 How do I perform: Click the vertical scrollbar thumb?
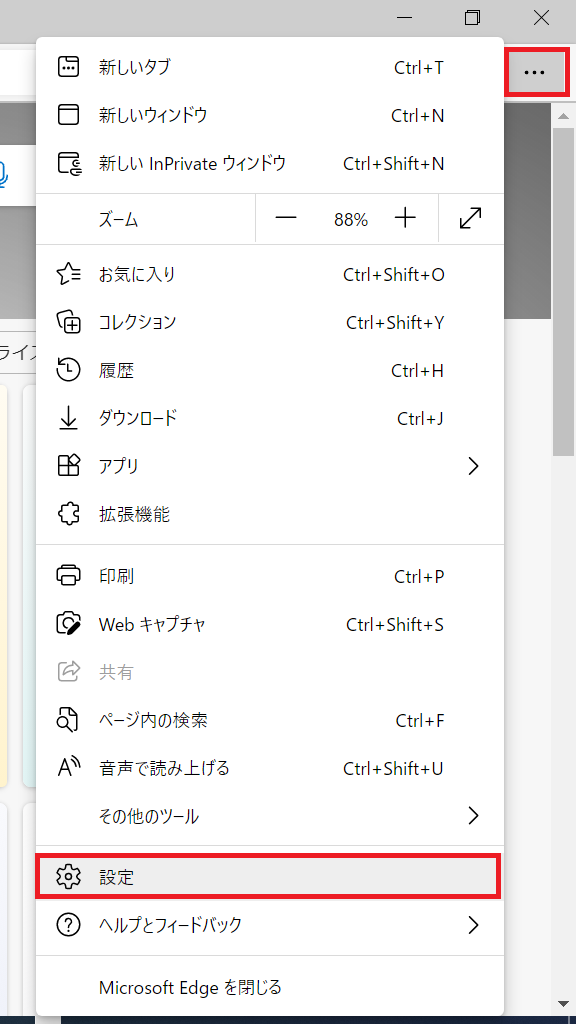pos(563,291)
